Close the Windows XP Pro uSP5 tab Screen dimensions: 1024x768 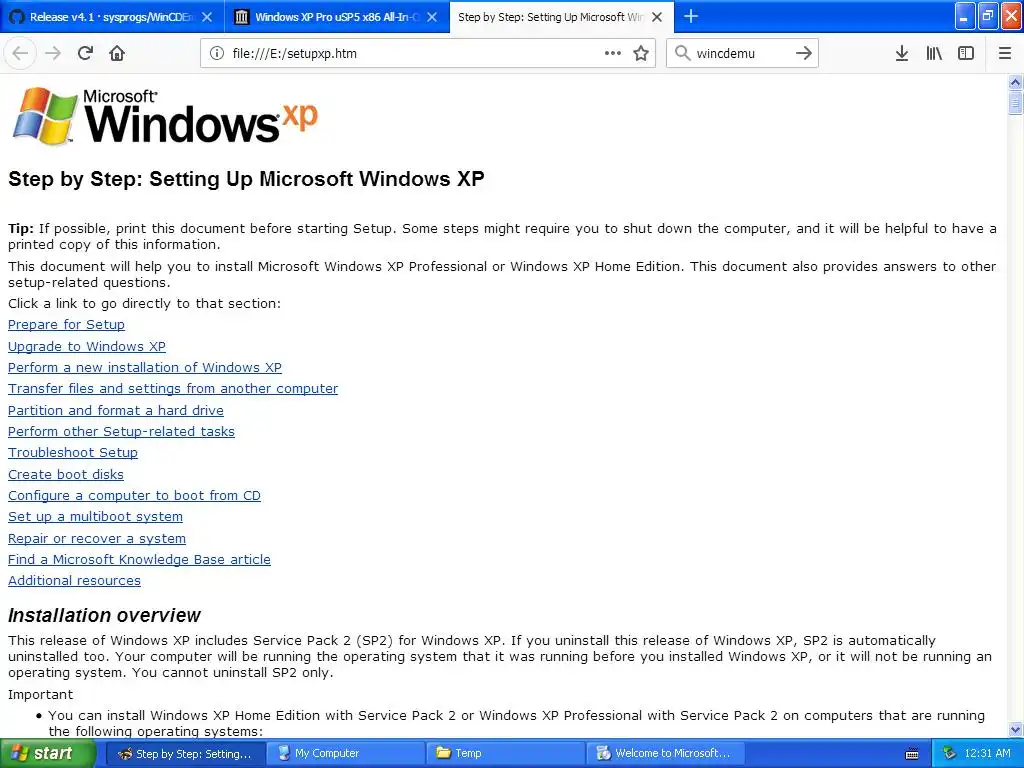(x=432, y=17)
